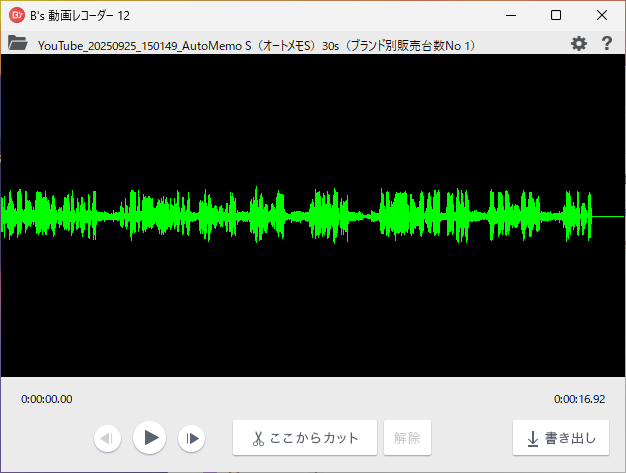Close the B's 動画レコーダー 12 window
The height and width of the screenshot is (473, 626).
[x=602, y=15]
